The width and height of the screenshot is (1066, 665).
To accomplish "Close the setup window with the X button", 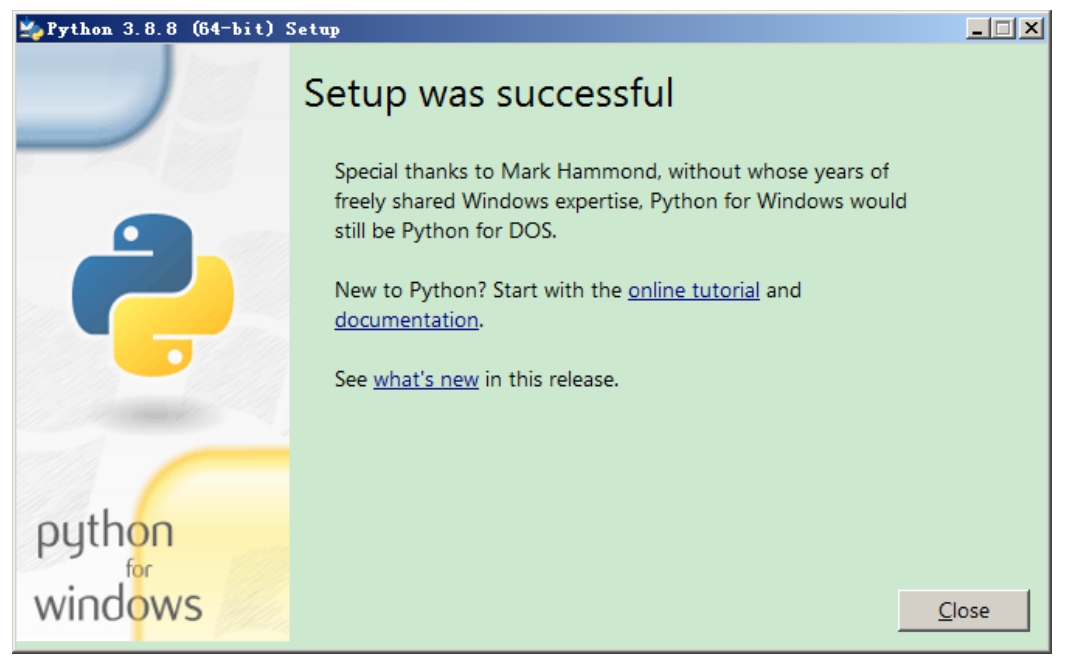I will [1031, 29].
